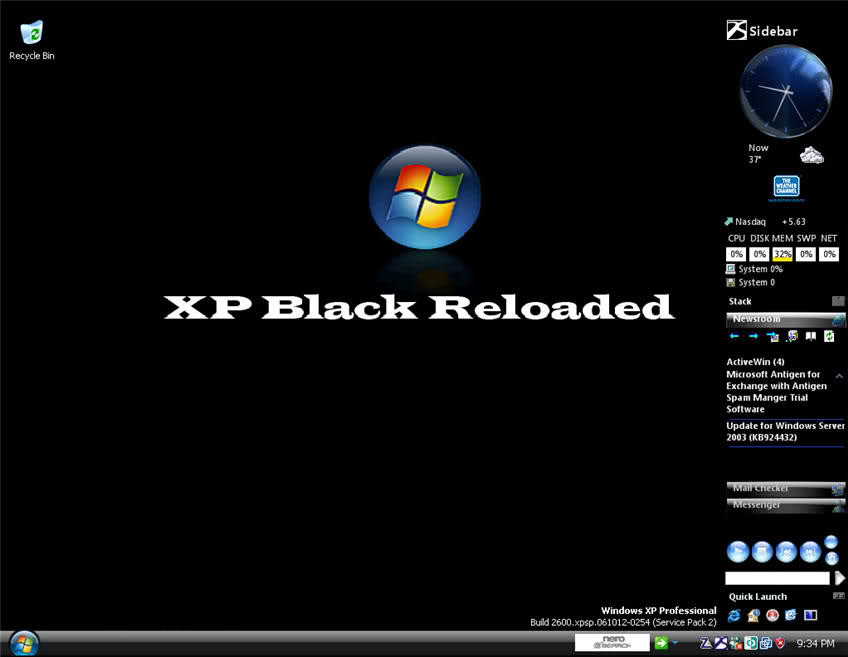This screenshot has width=848, height=657.
Task: Select the System 0% CPU row
Action: (x=754, y=269)
